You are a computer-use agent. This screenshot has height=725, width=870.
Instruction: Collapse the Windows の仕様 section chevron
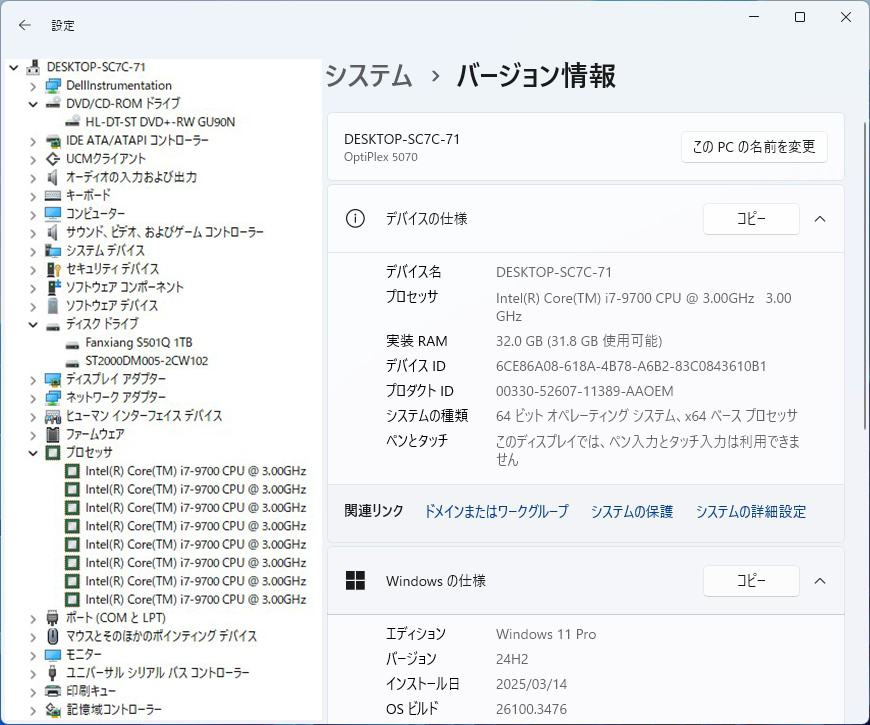tap(820, 581)
